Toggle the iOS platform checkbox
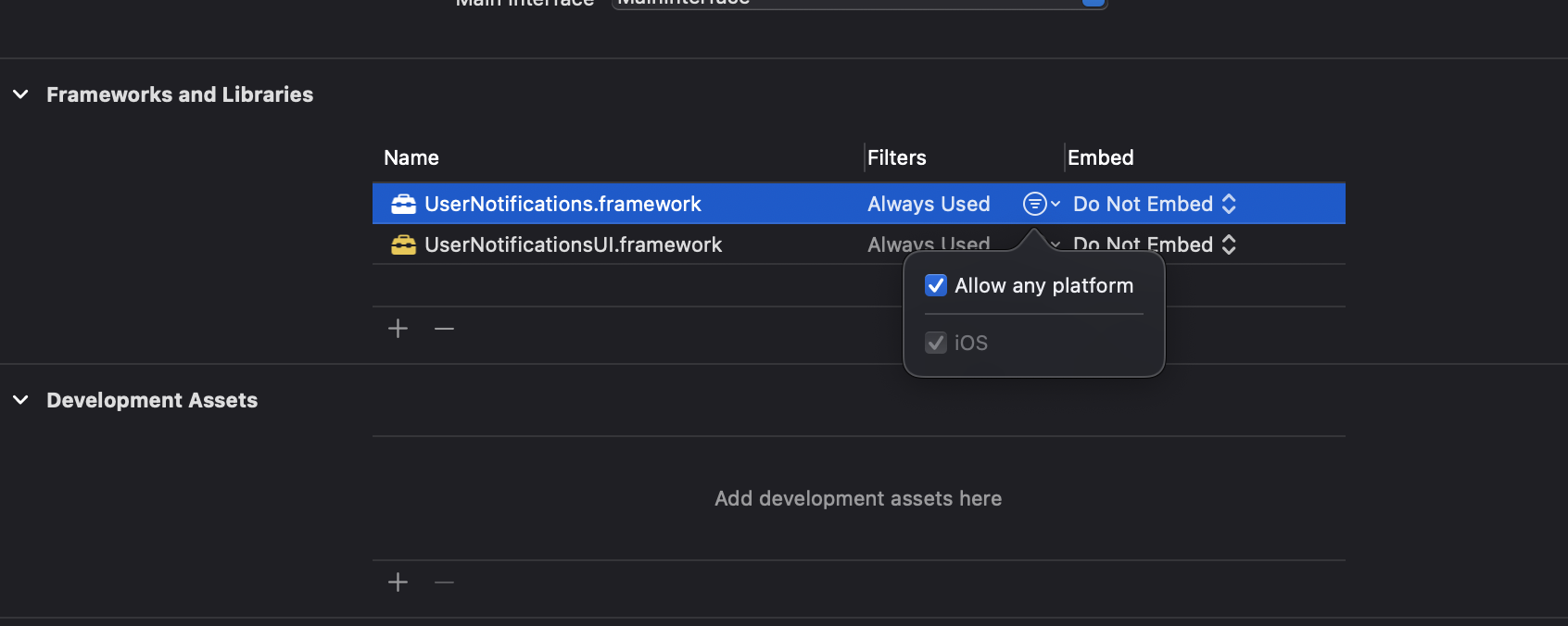This screenshot has height=626, width=1568. click(936, 343)
